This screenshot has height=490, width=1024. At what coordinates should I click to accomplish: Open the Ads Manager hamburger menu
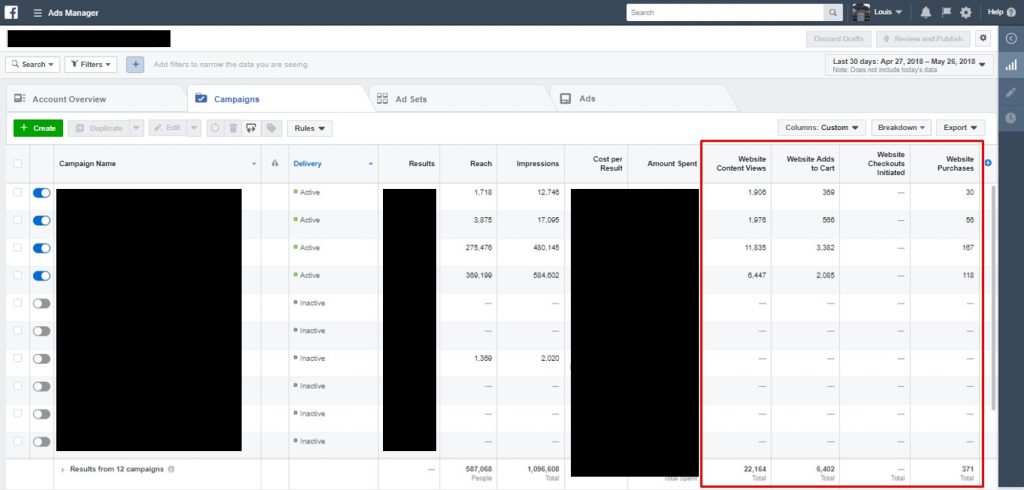click(37, 12)
